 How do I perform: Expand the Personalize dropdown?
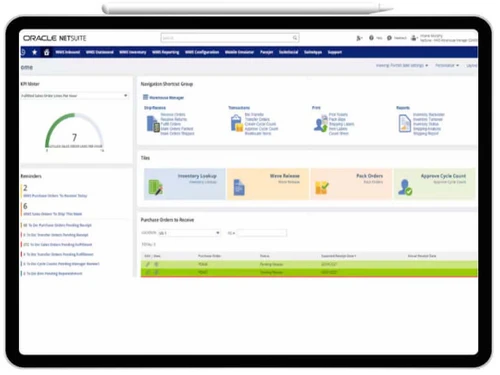(x=447, y=65)
